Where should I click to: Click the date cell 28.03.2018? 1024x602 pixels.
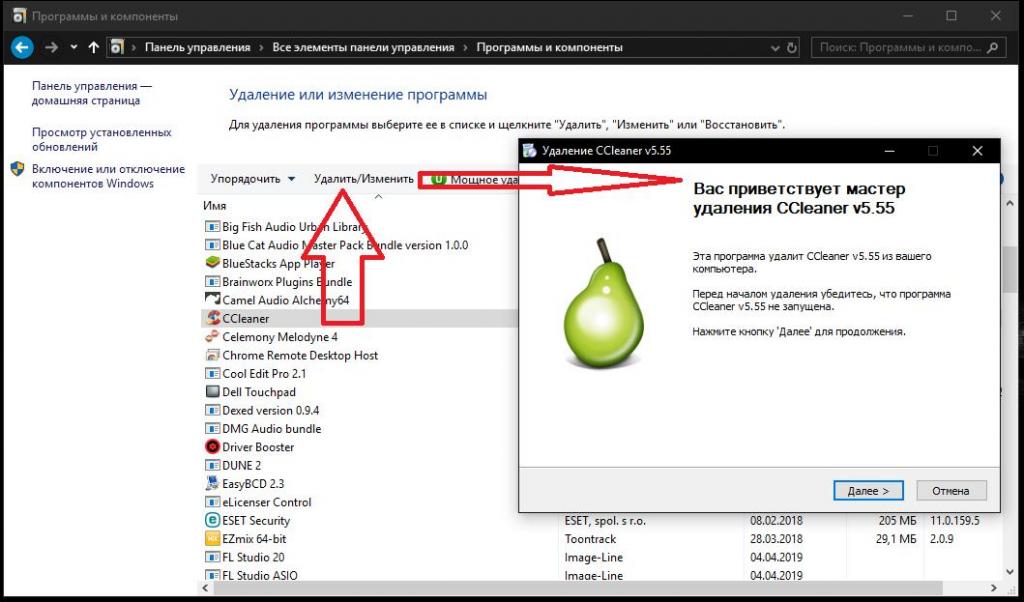tap(776, 539)
